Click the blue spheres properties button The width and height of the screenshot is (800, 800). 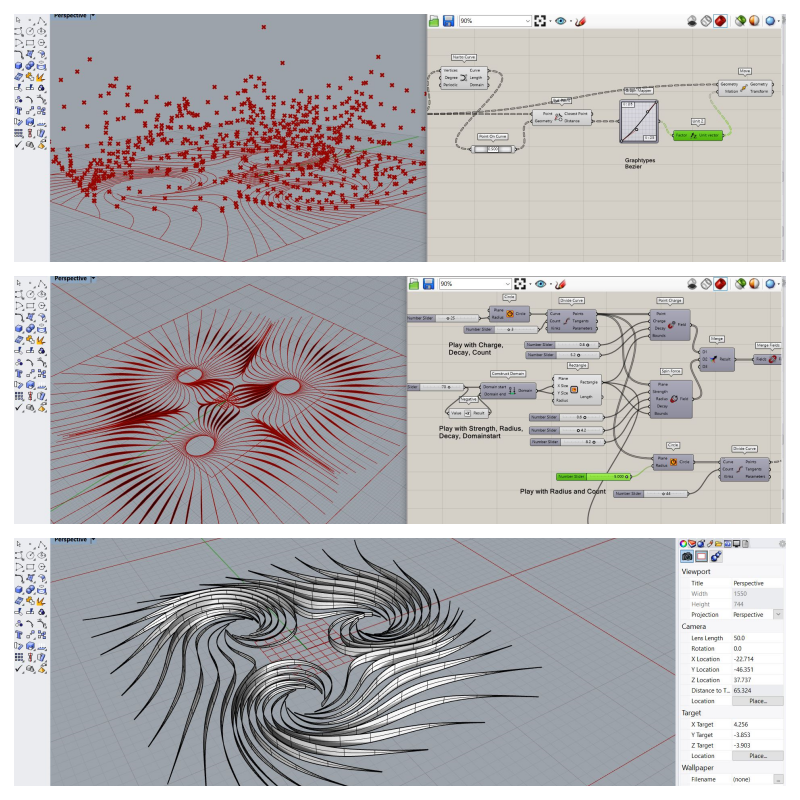pos(716,557)
